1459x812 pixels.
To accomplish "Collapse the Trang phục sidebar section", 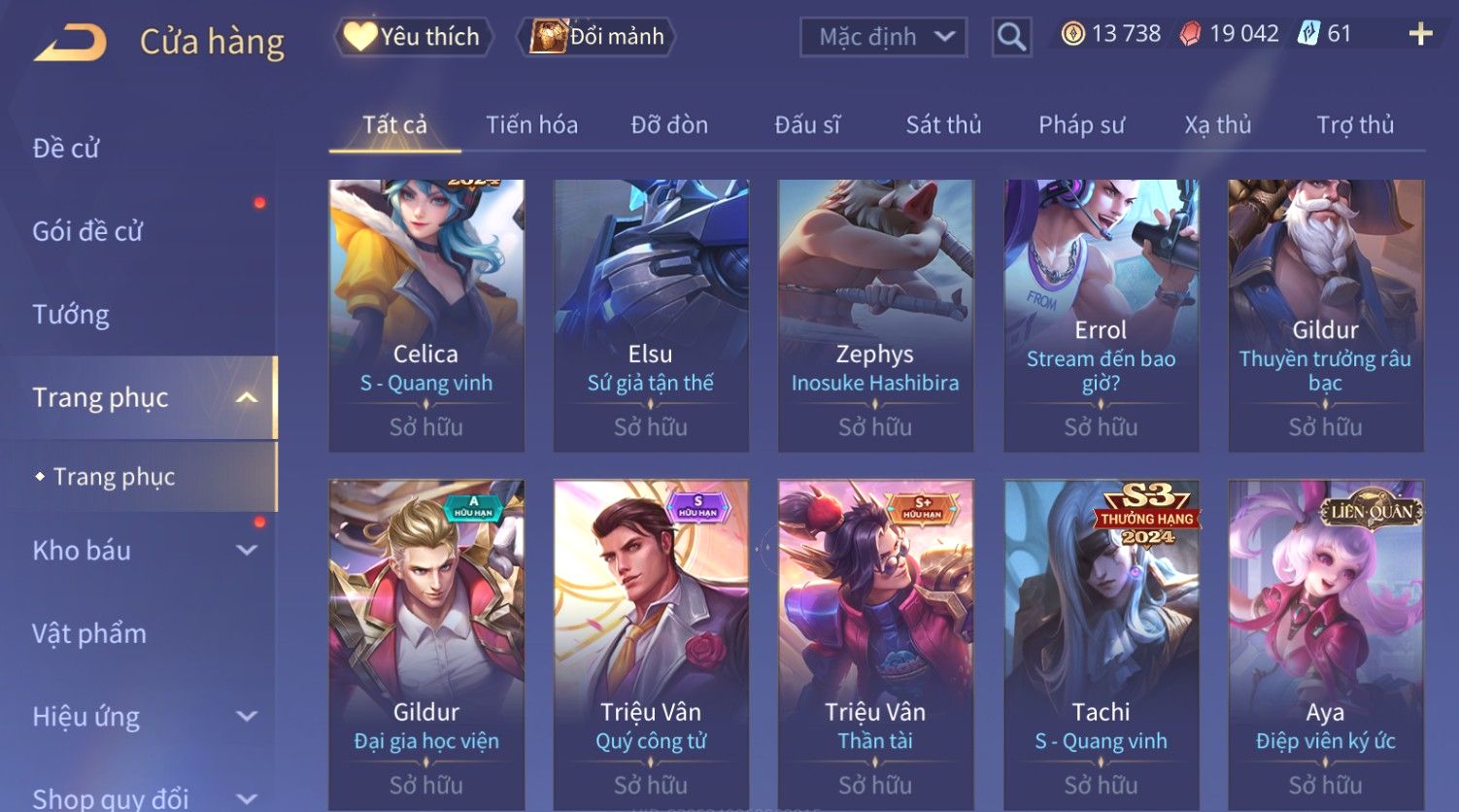I will click(247, 397).
